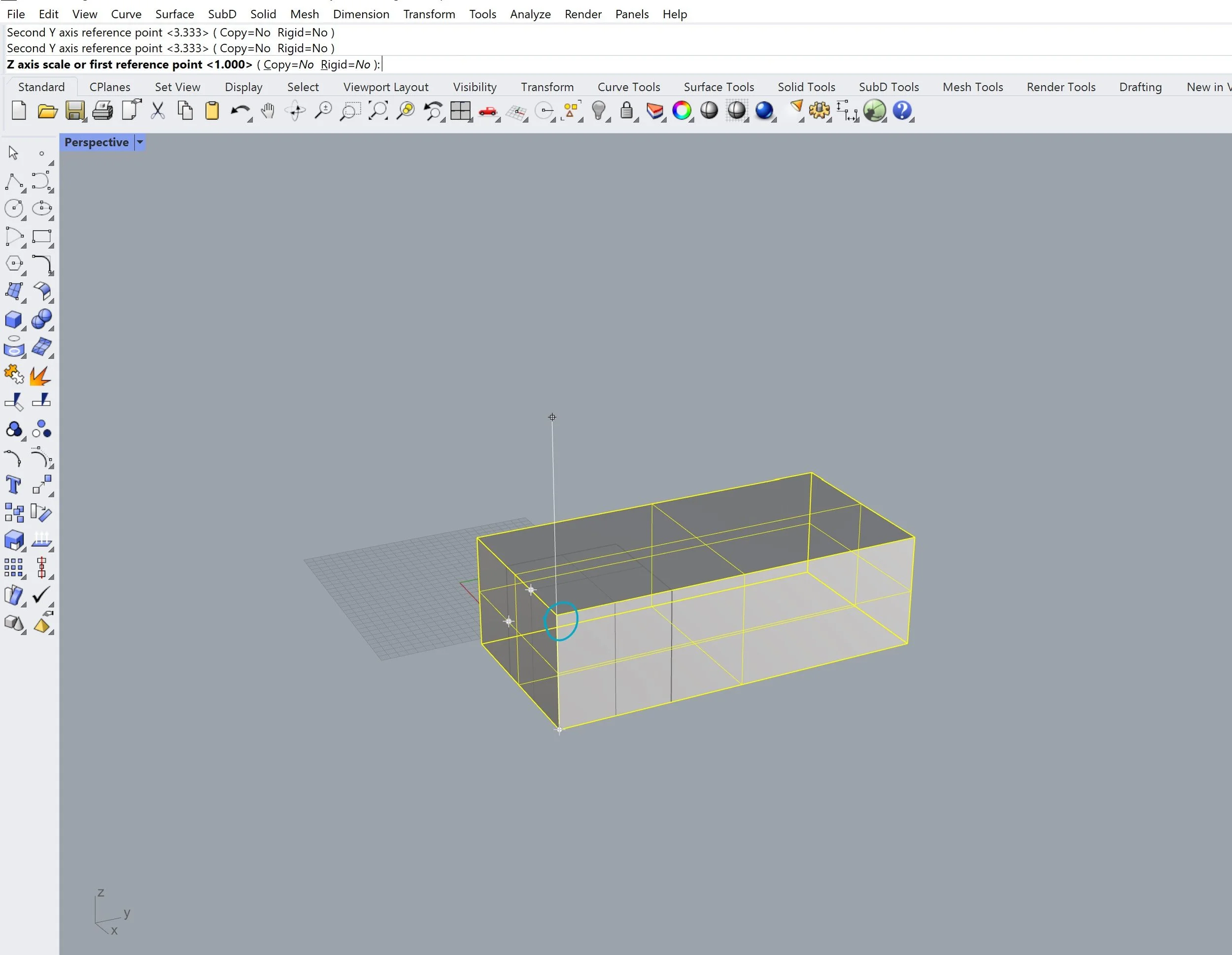Toggle the Rigid=No command option
This screenshot has width=1232, height=955.
pyautogui.click(x=345, y=65)
